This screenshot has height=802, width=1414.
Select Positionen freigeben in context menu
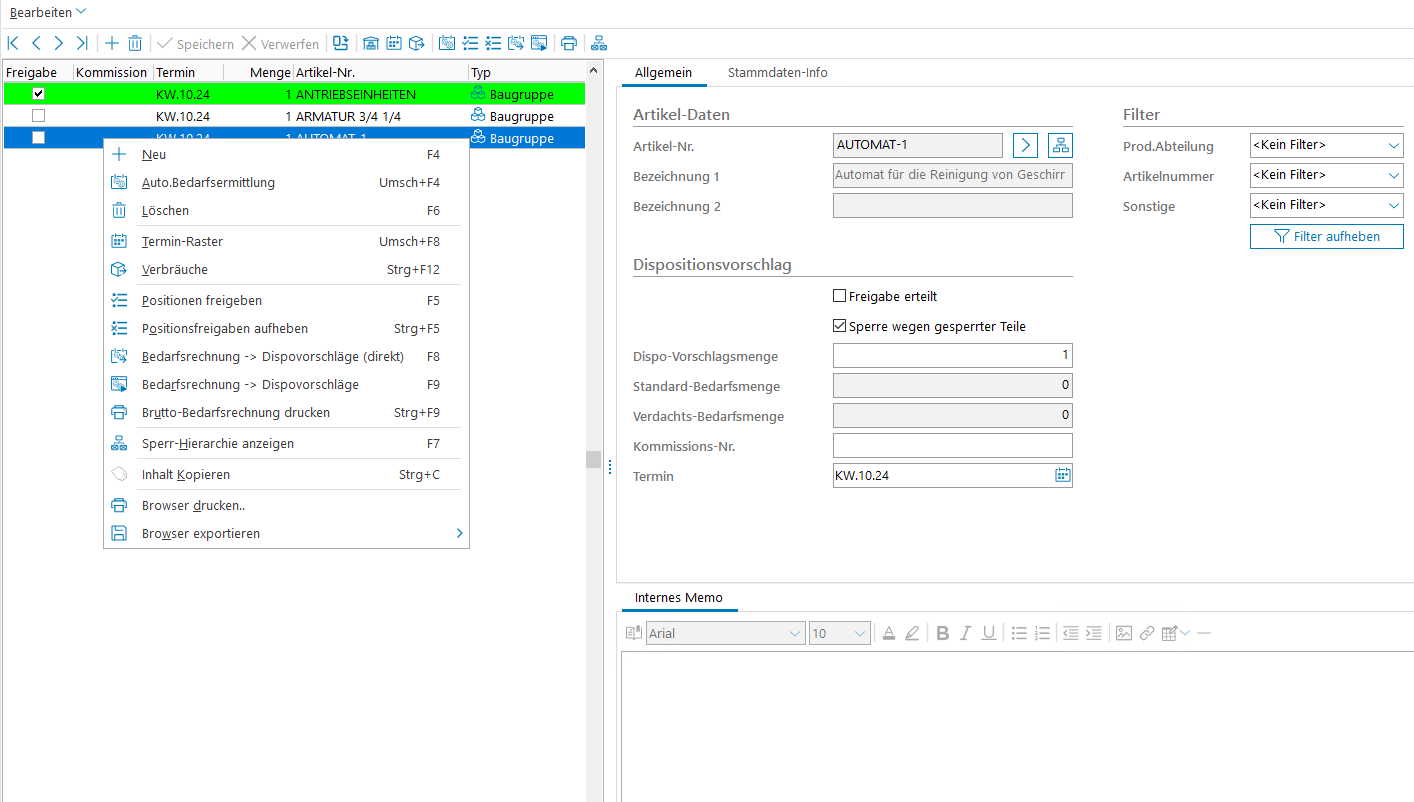click(201, 300)
